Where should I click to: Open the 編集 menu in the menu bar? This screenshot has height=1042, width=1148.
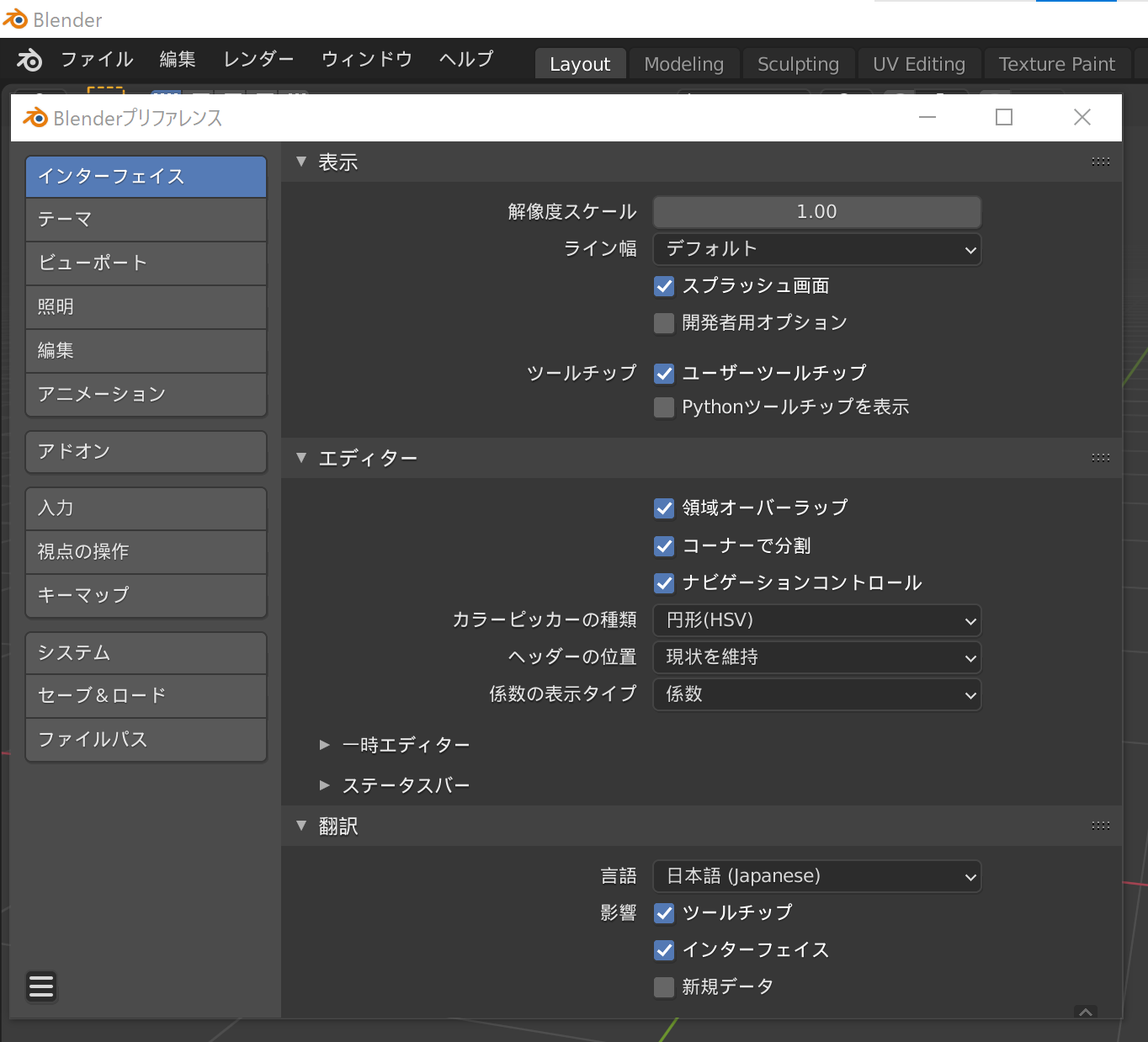(x=178, y=60)
